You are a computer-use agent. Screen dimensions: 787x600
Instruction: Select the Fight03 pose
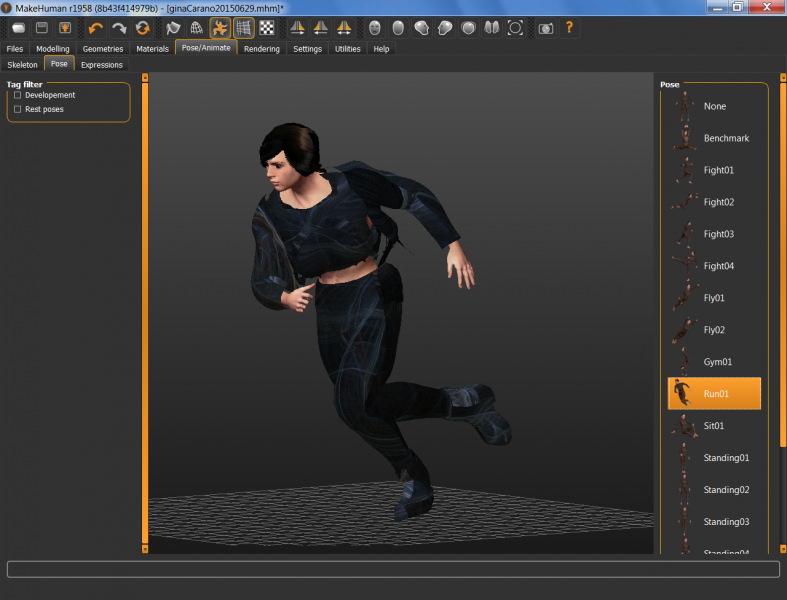pos(718,234)
